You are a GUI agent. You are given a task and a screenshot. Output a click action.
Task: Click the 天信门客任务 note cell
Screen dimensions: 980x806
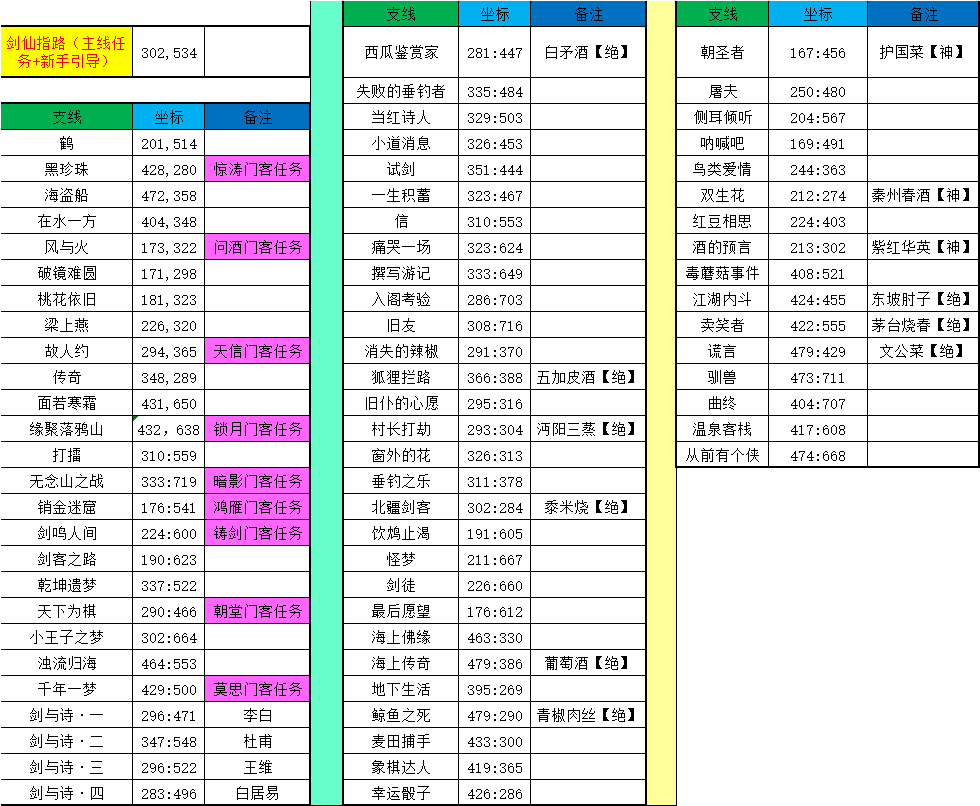258,352
